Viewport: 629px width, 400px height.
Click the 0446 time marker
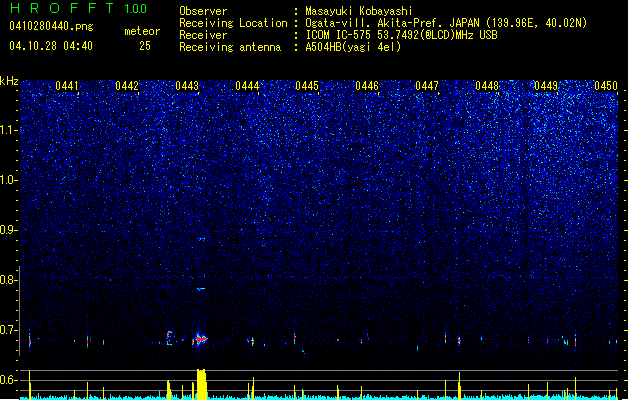(x=367, y=86)
